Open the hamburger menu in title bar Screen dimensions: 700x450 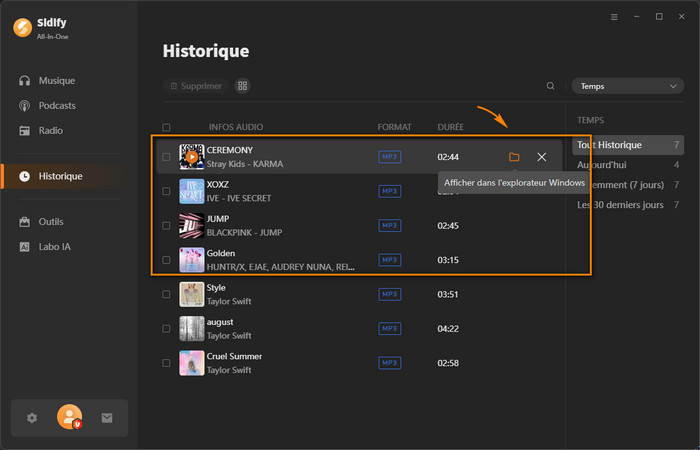[614, 17]
